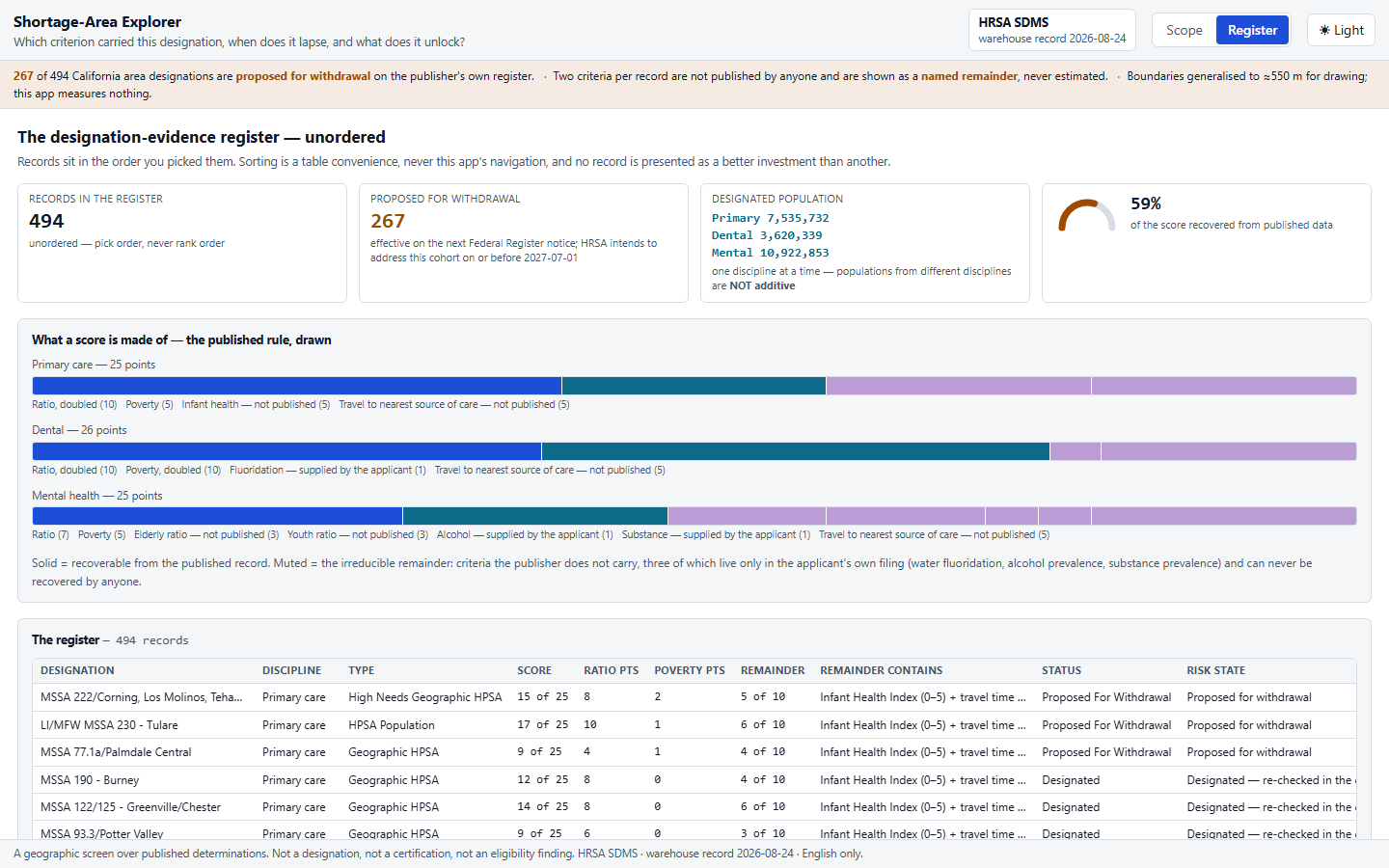Click the Designated Population card

[865, 243]
